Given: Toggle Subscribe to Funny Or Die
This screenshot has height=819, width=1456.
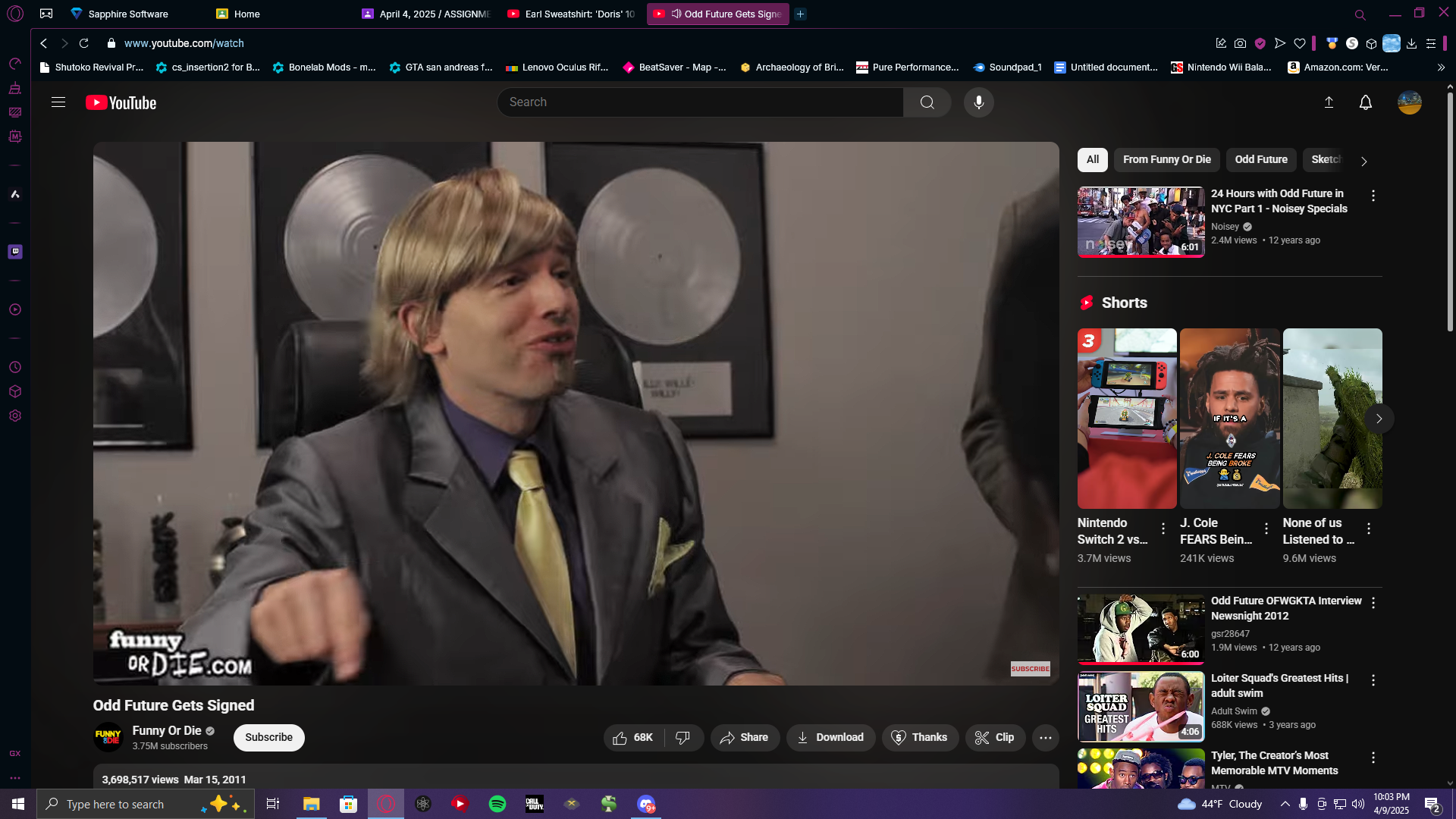Looking at the screenshot, I should coord(268,738).
